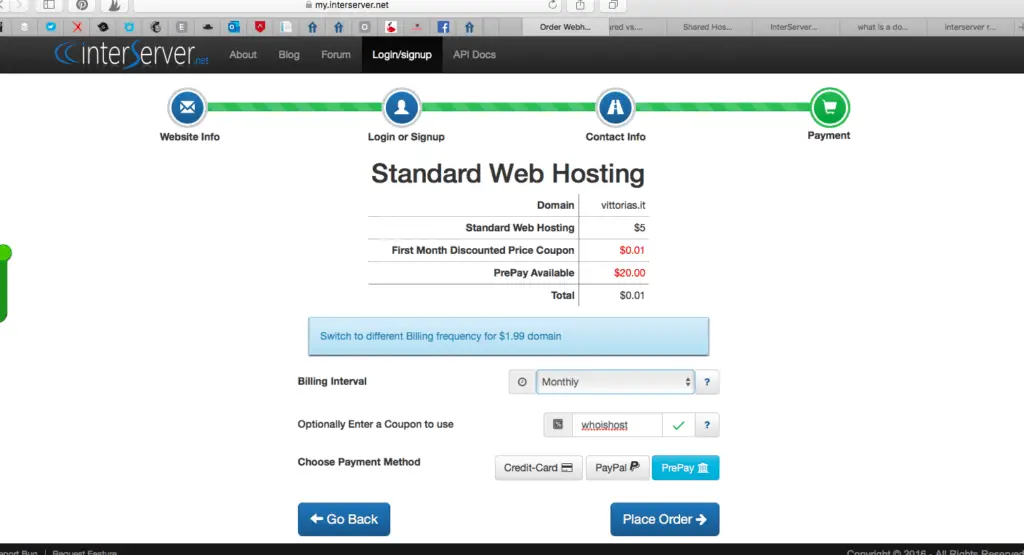
Task: Select Credit-Card payment method
Action: (538, 468)
